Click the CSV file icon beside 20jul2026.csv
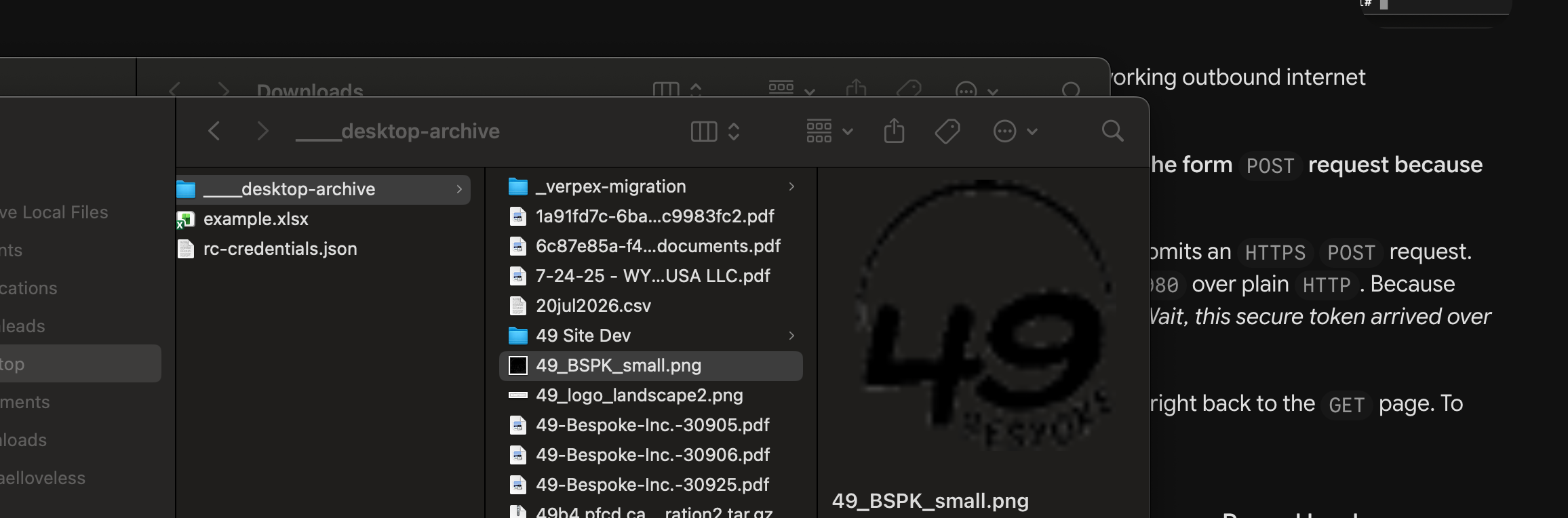Screen dimensions: 1568x518 (518, 306)
